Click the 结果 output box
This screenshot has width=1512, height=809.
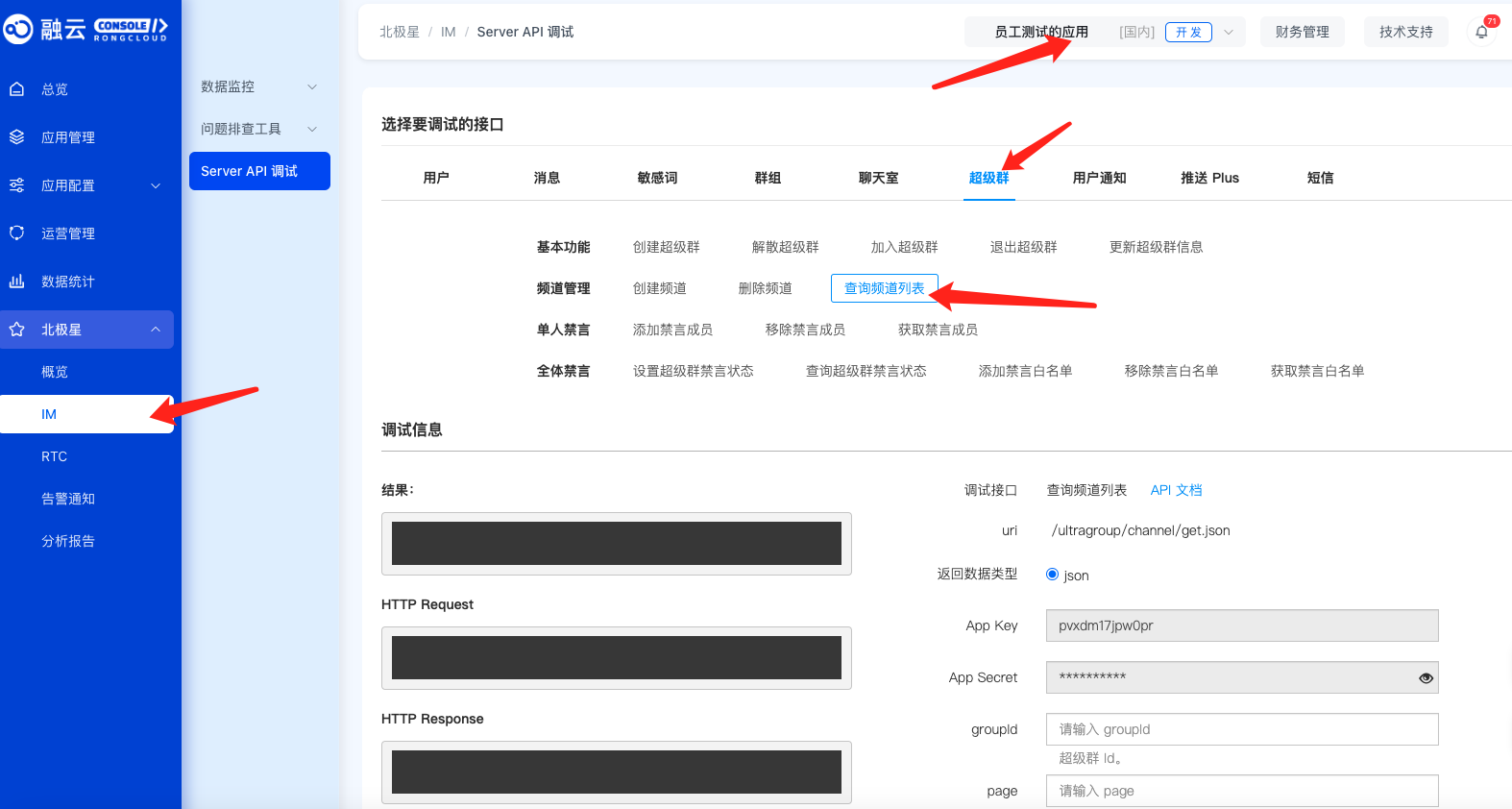(x=617, y=544)
